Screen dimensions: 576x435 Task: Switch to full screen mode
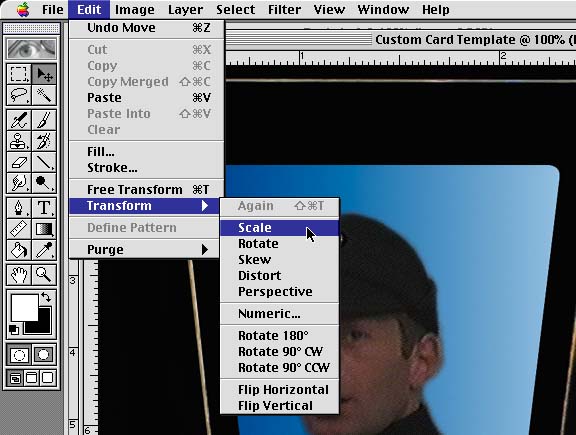point(48,378)
